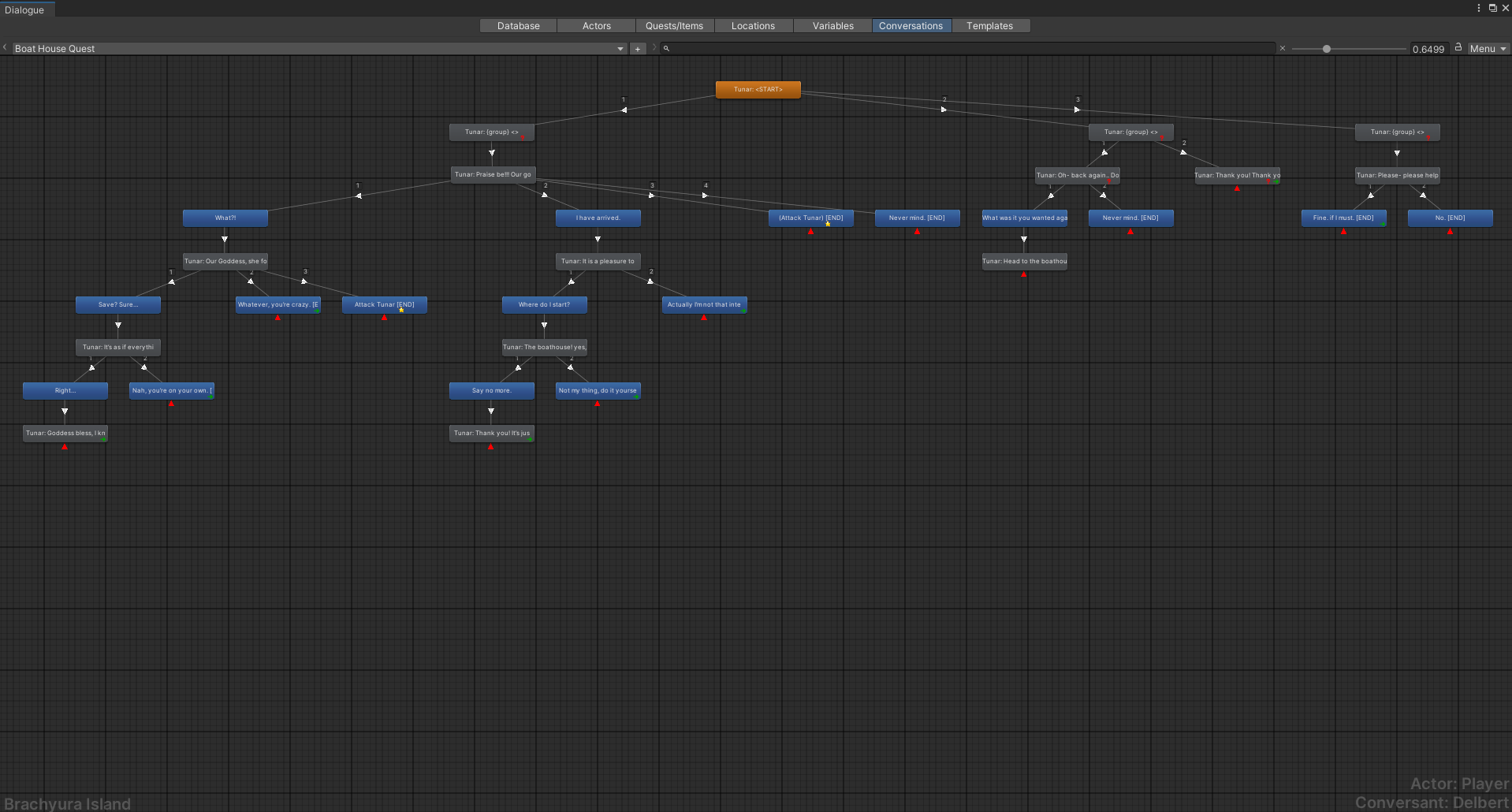Open the Database tab
Screen dimensions: 1512x812
click(517, 25)
